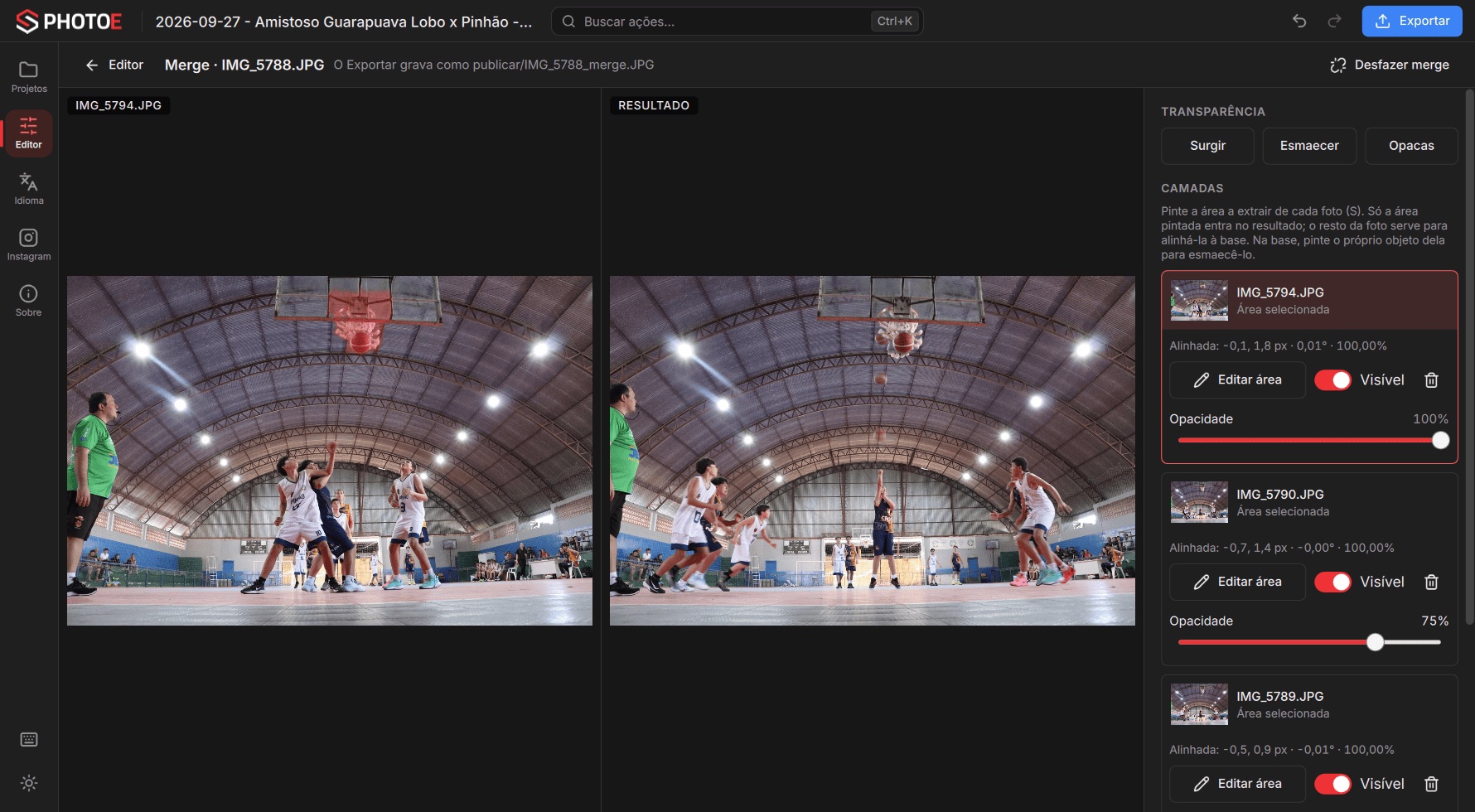Toggle visibility of IMG_5790.JPG layer
Screen dimensions: 1475x812
1332,582
